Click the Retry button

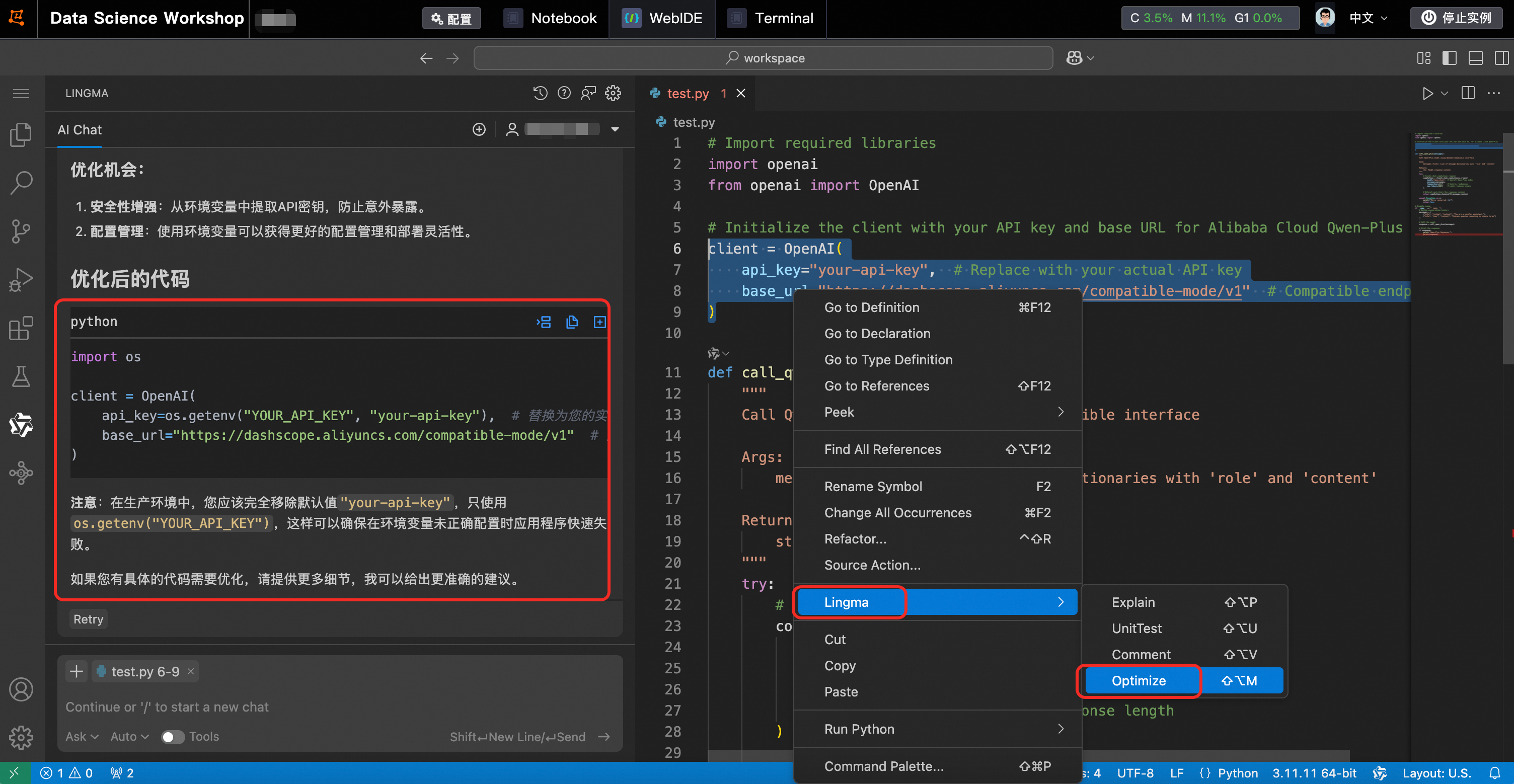(x=88, y=619)
